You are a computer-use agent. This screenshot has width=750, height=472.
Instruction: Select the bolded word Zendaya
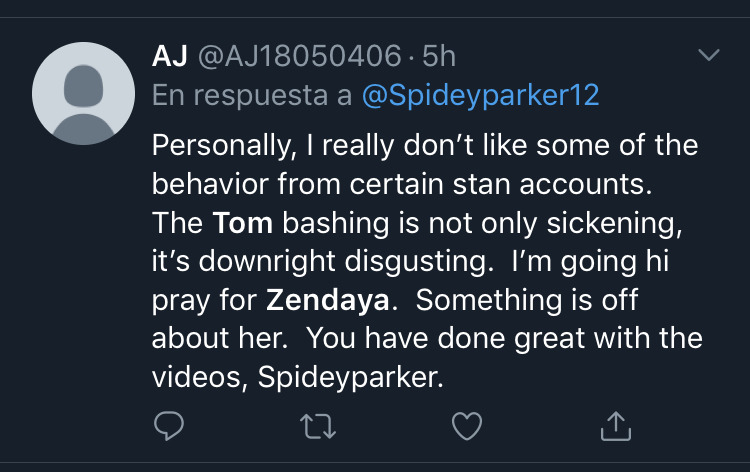328,300
